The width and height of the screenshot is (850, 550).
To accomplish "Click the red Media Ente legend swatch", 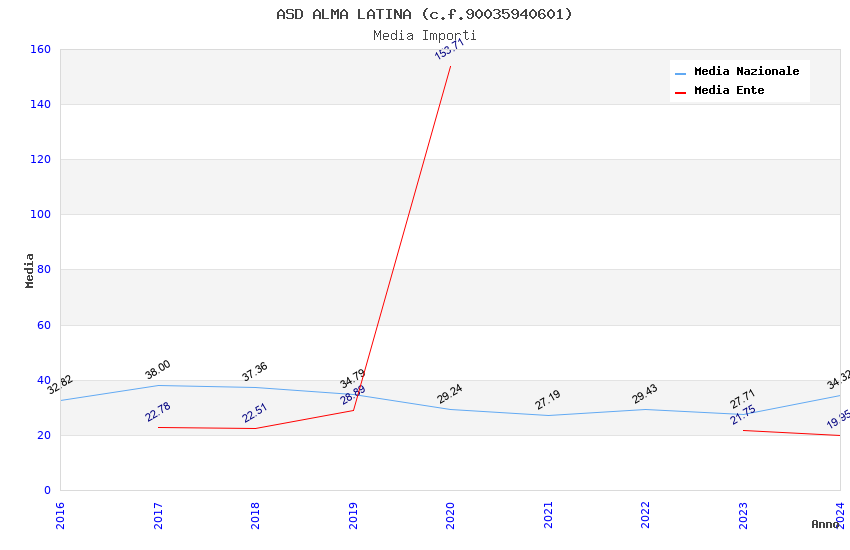I will click(680, 93).
